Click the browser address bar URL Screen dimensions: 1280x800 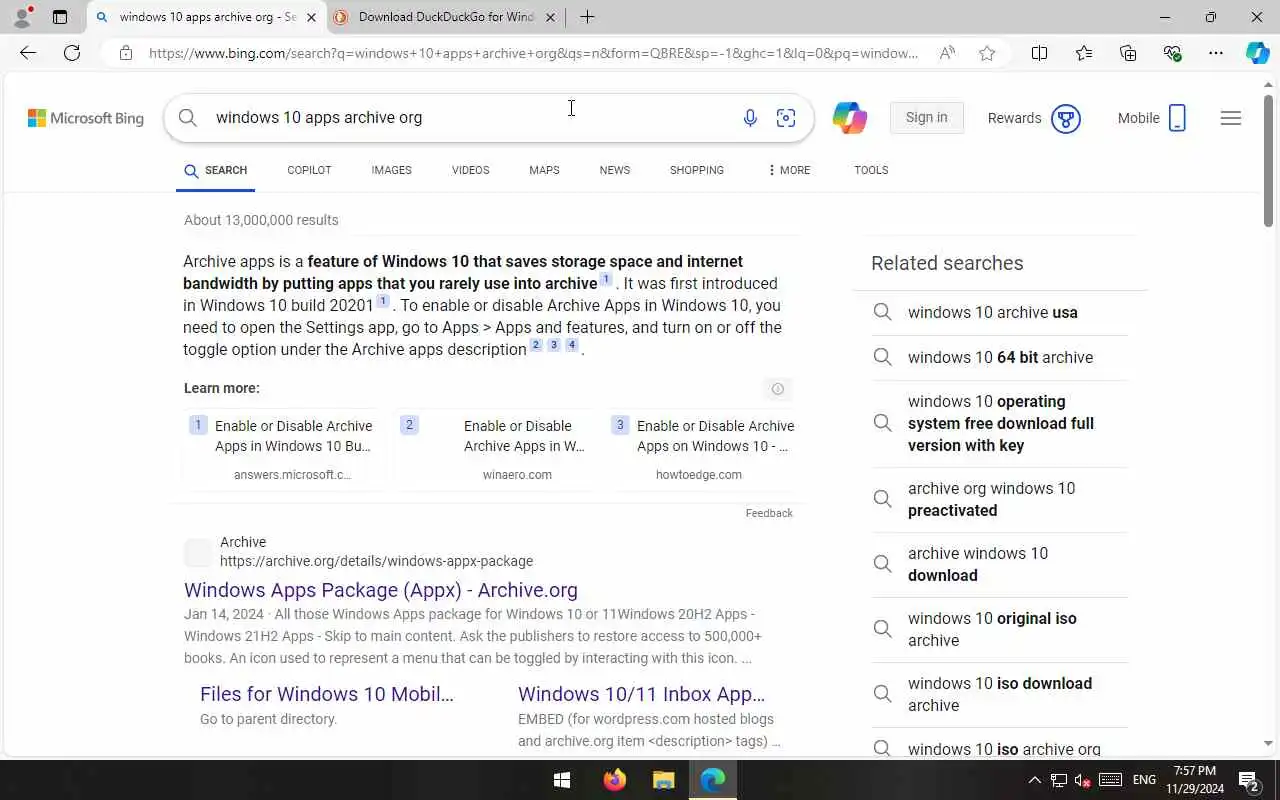point(533,53)
